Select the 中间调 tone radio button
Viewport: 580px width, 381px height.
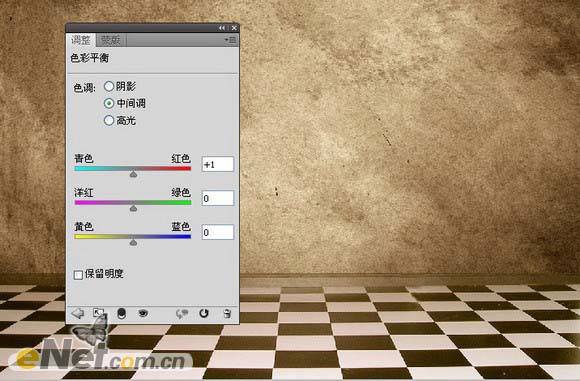(109, 103)
